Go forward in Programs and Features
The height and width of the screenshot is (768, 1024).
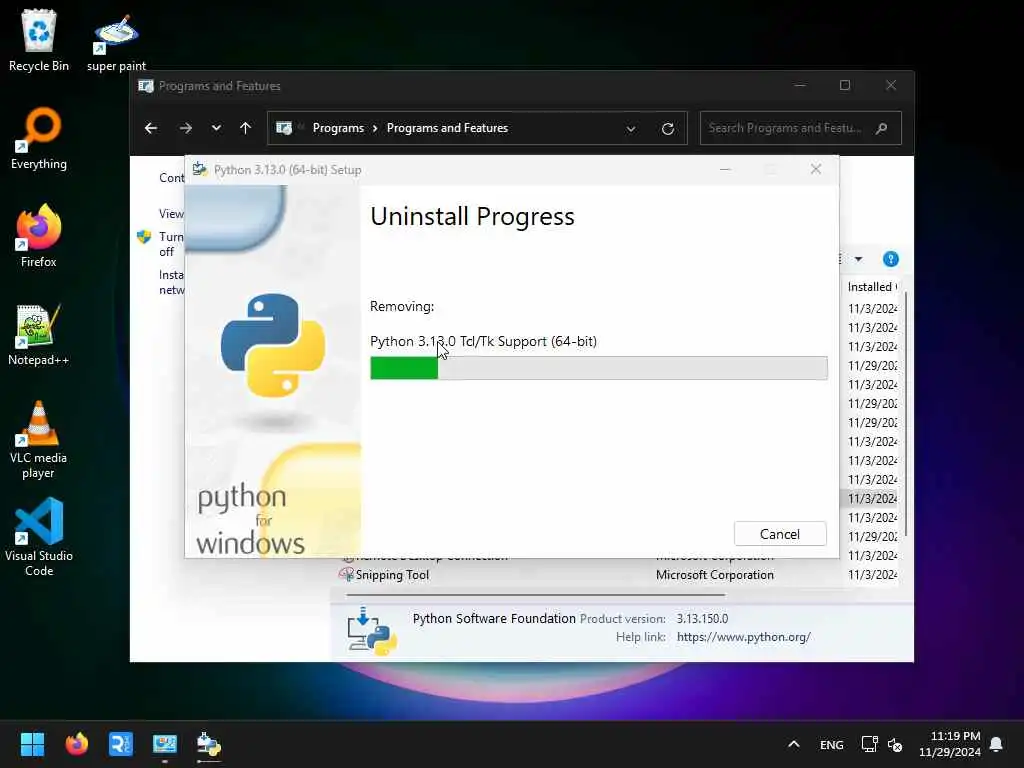185,128
